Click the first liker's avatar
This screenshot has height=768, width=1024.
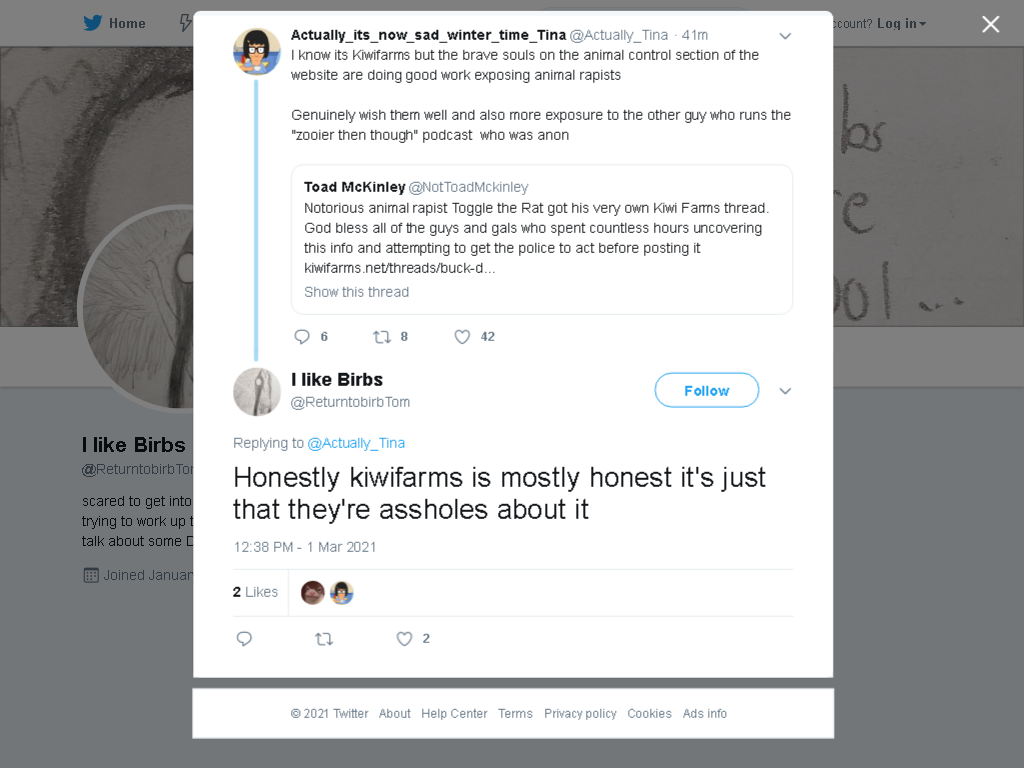[313, 592]
